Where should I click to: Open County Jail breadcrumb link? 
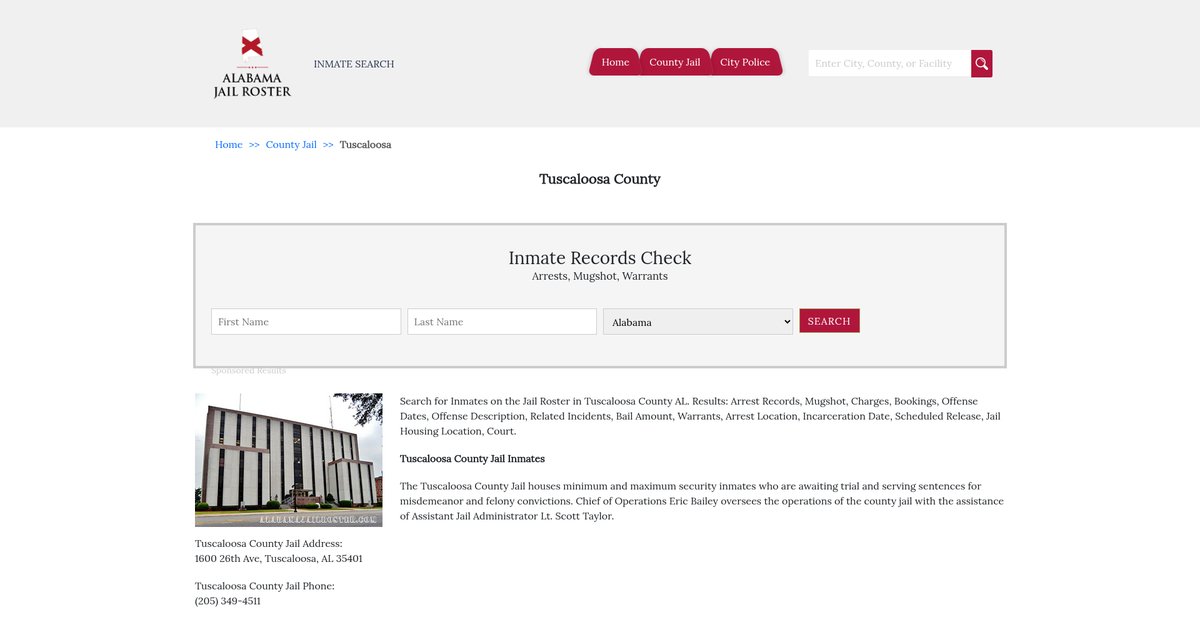pos(291,145)
